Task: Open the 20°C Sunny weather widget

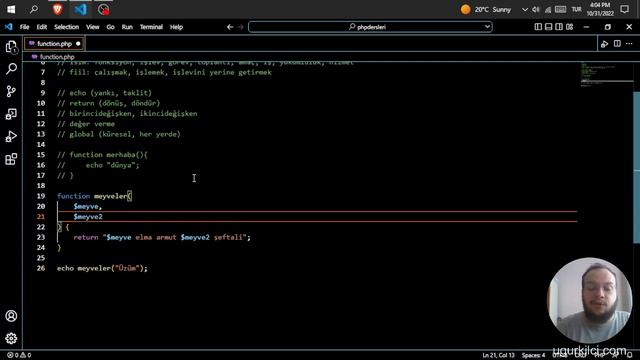Action: 486,9
